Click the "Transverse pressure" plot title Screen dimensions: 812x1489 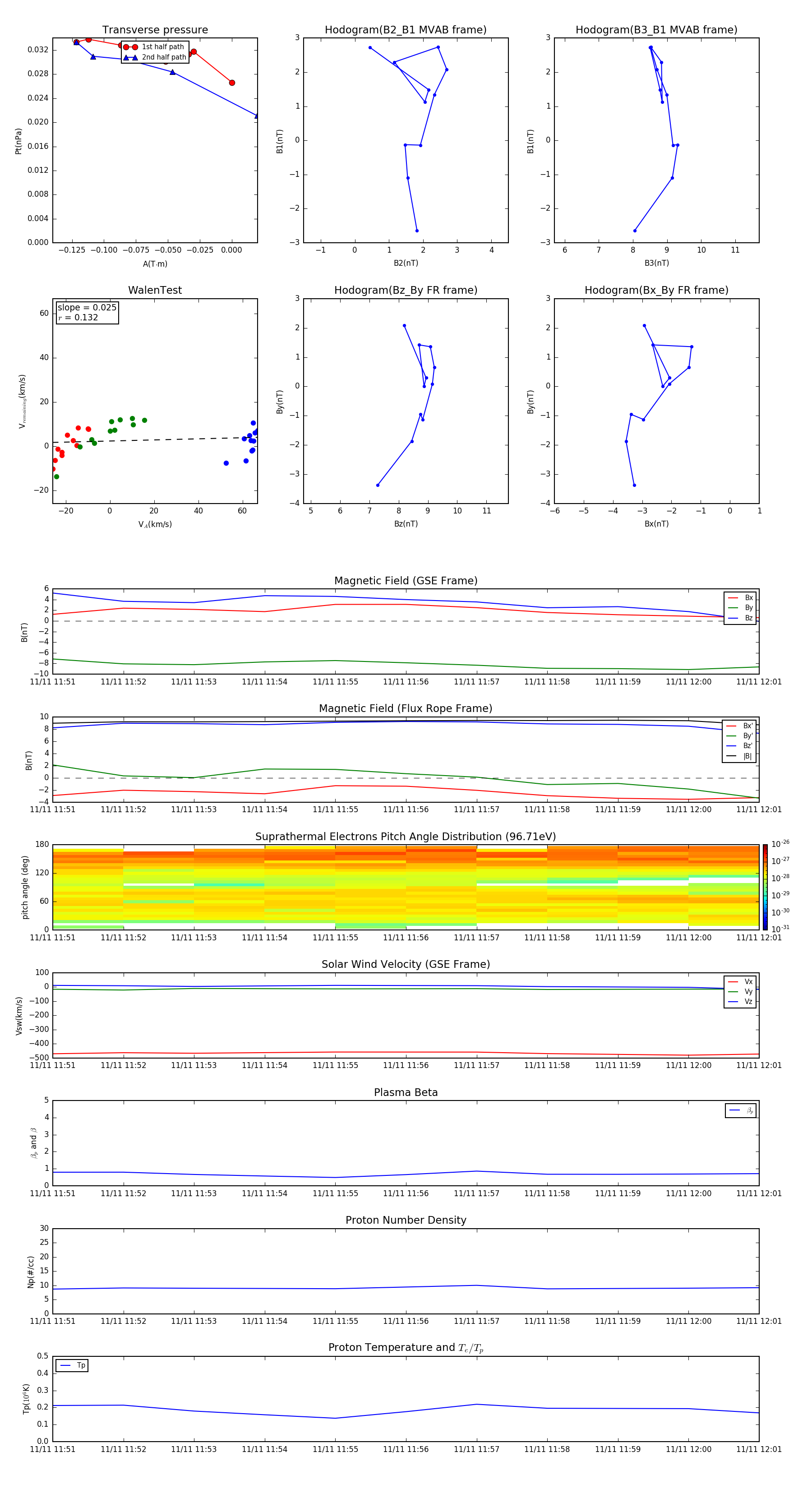(155, 30)
